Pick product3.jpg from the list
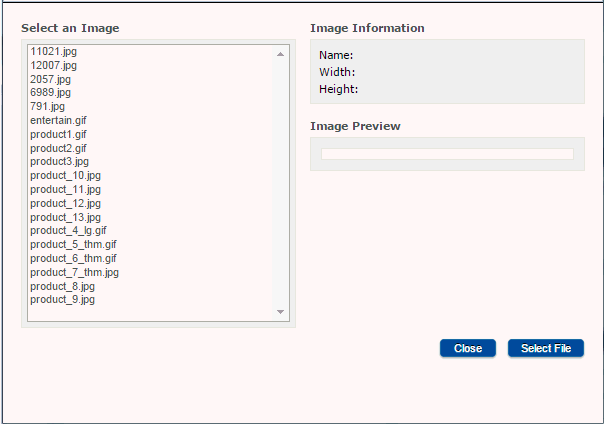604x424 pixels. (x=59, y=161)
